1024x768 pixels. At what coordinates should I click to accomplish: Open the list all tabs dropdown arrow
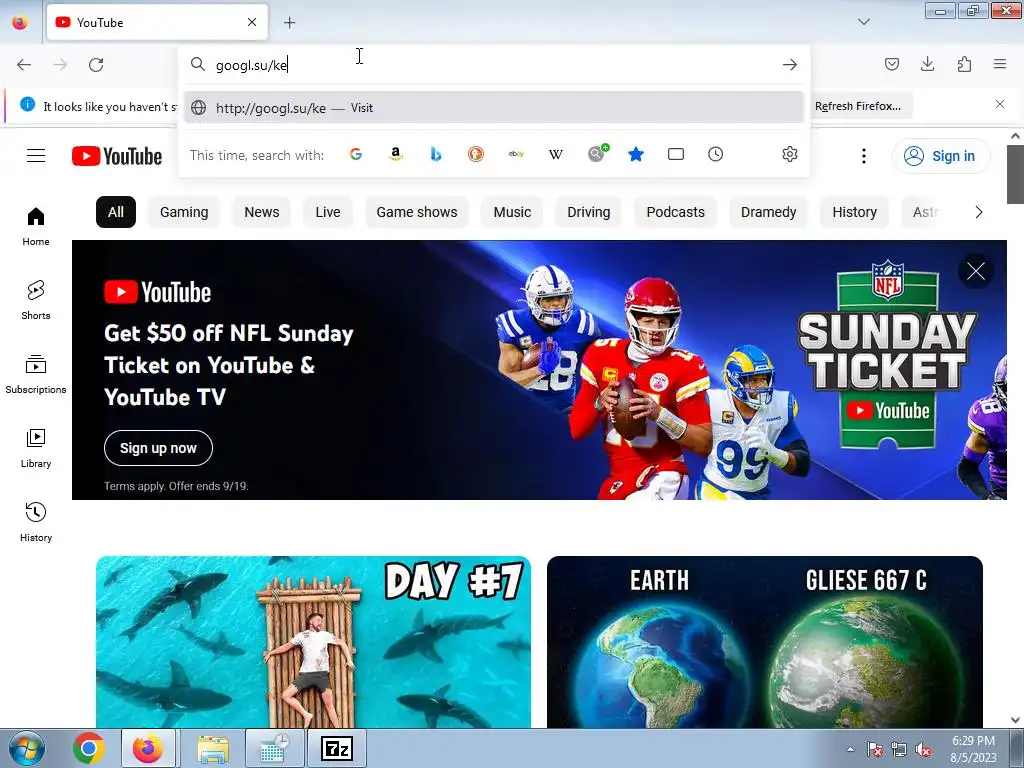pos(863,22)
